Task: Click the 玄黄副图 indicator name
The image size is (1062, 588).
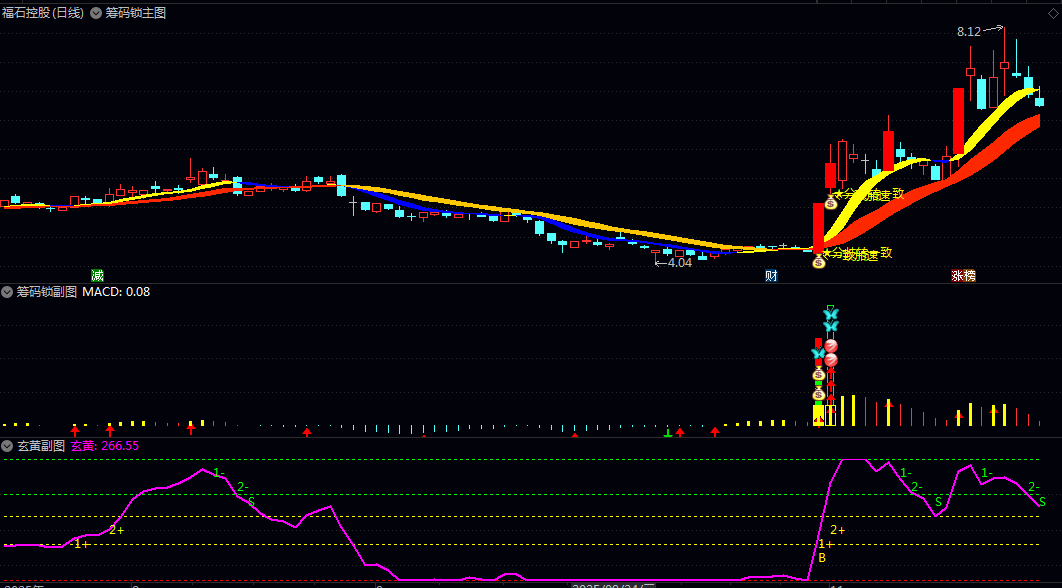Action: click(40, 446)
